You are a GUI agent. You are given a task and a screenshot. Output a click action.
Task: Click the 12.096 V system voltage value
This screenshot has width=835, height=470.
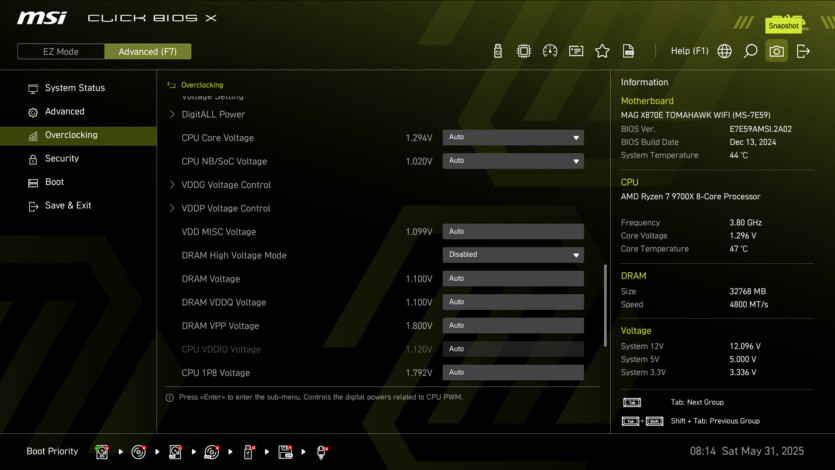click(744, 346)
